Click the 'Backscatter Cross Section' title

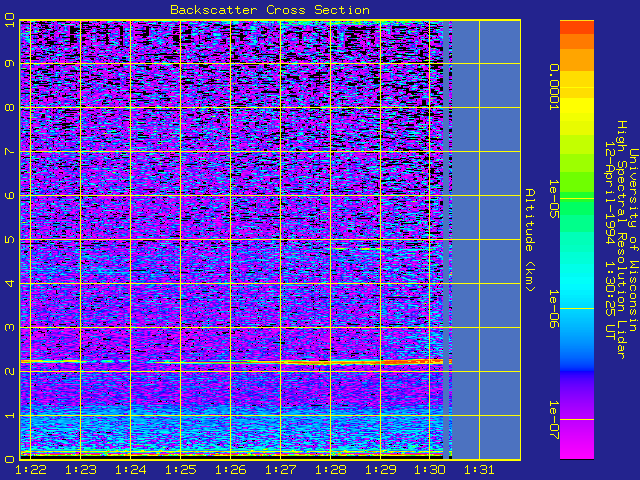coord(270,10)
